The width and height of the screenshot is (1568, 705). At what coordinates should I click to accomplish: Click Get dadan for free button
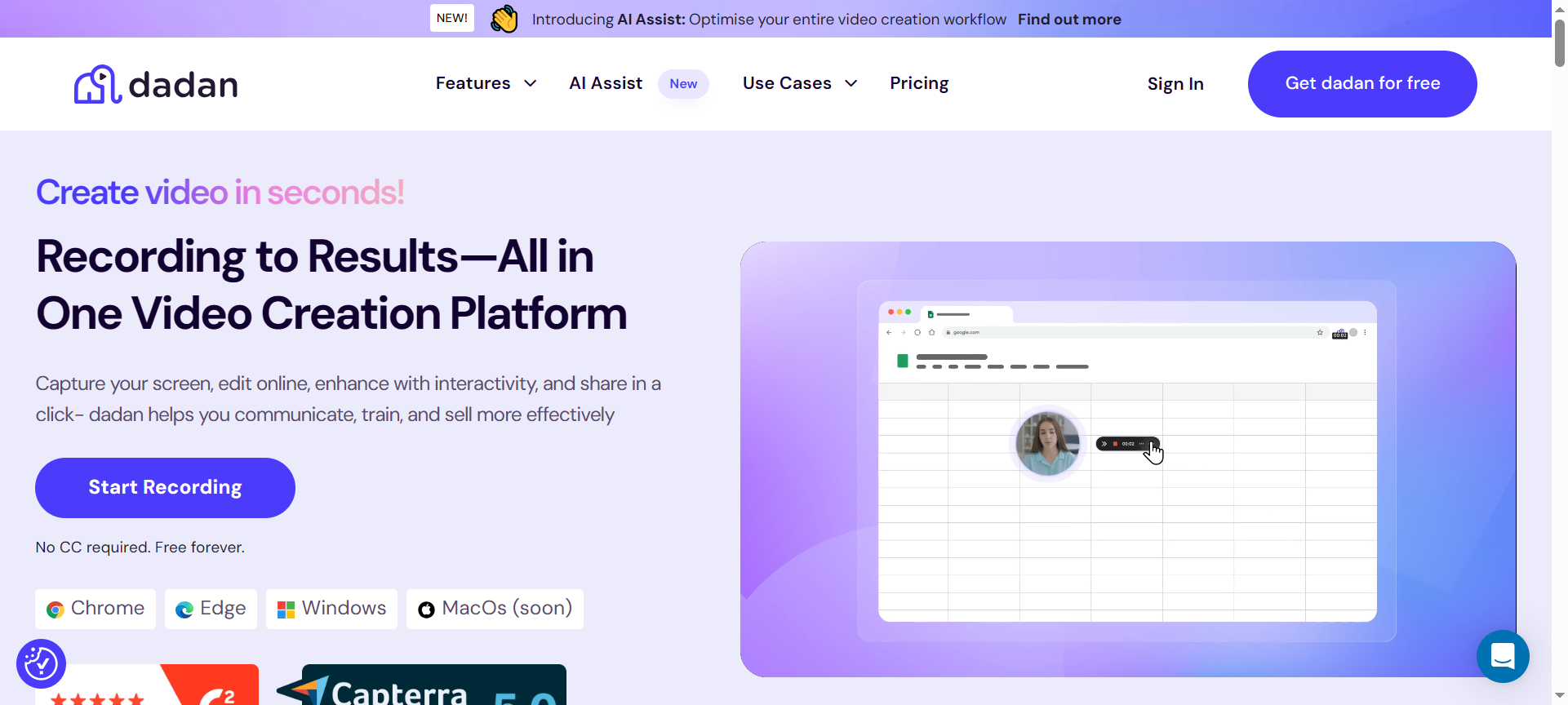(1361, 83)
